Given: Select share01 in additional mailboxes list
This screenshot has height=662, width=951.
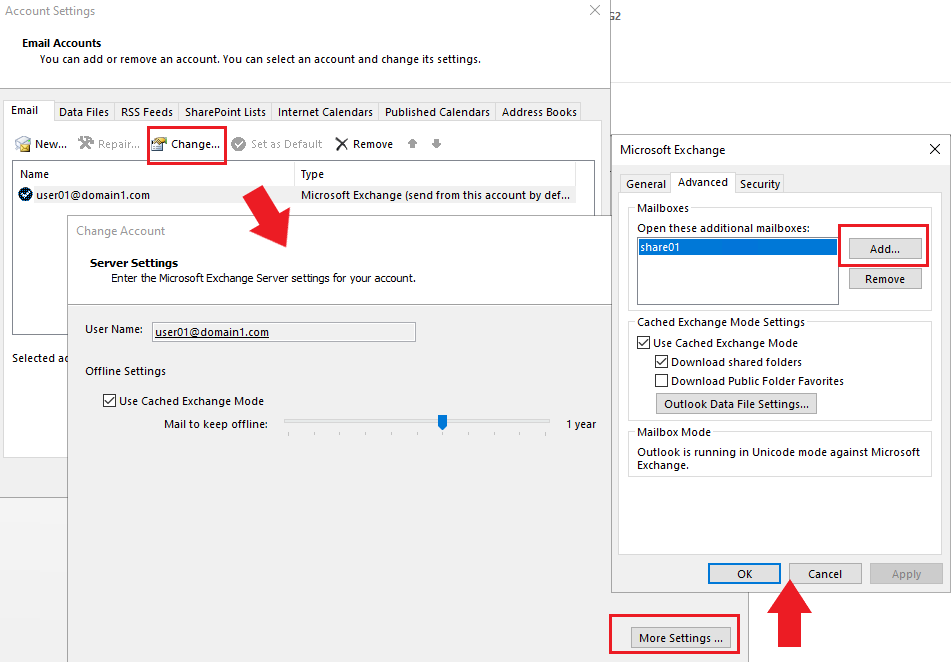Looking at the screenshot, I should [738, 247].
